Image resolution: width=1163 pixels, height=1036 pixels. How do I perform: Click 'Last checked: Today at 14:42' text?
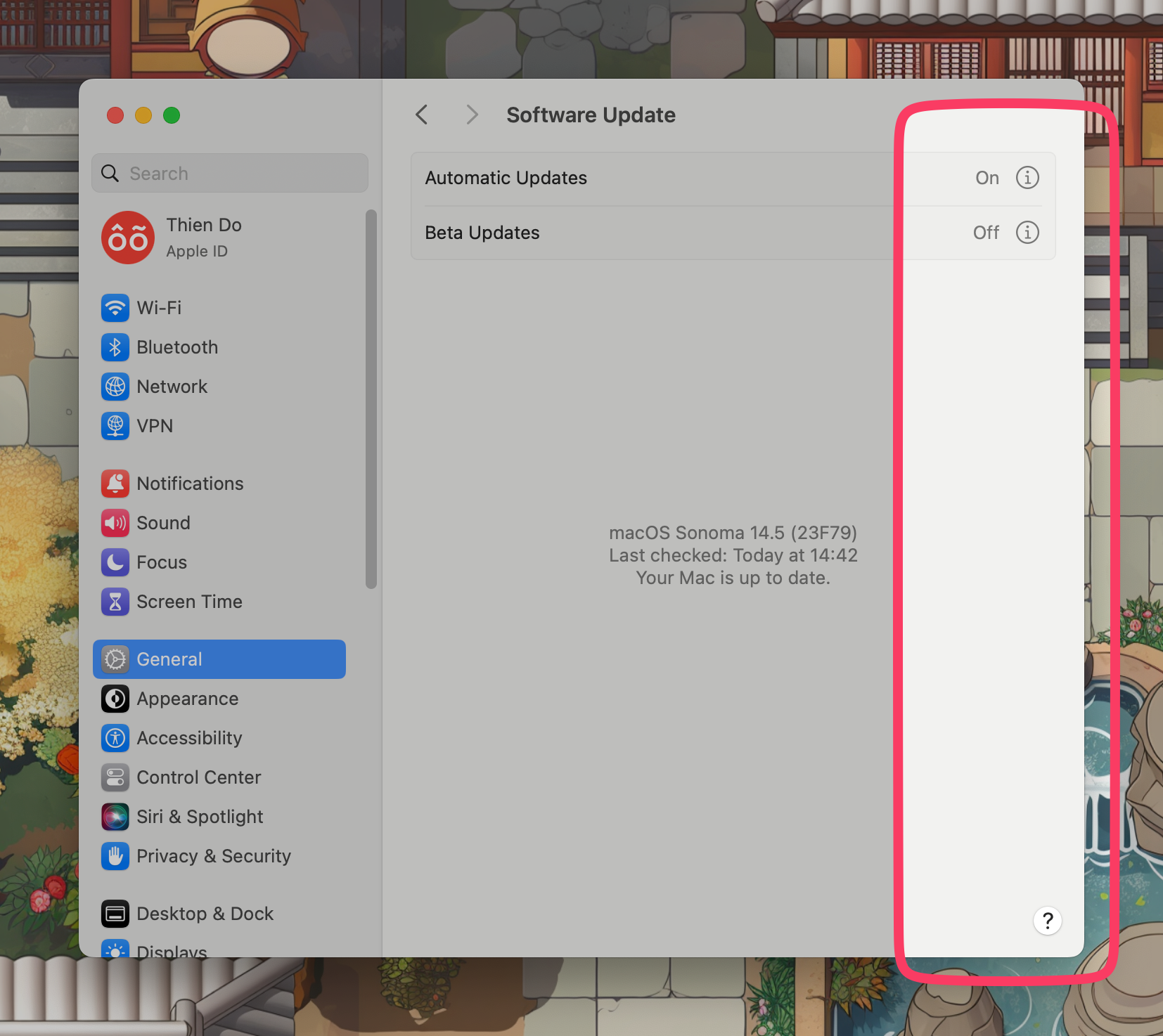[x=733, y=555]
